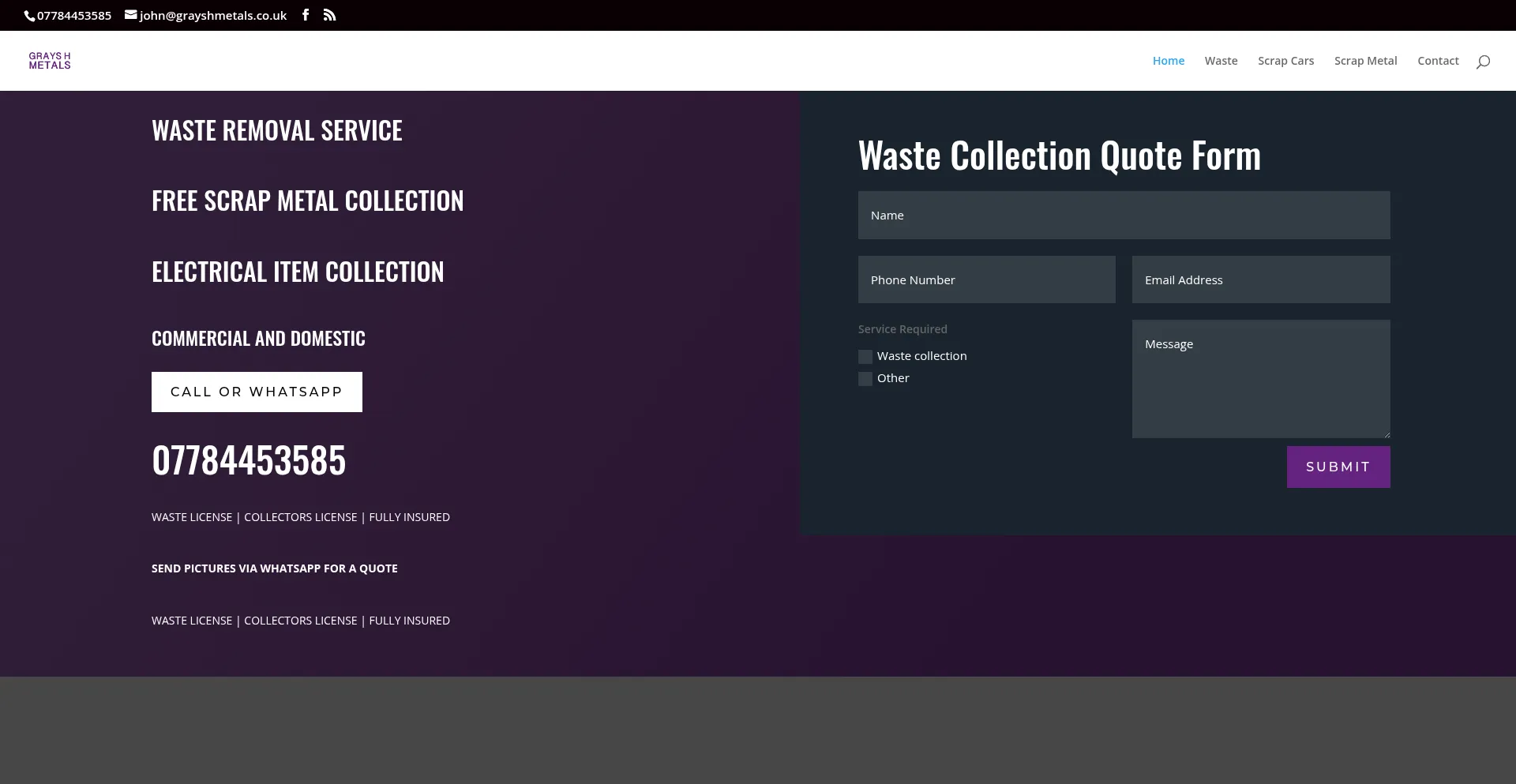Screen dimensions: 1516x784
Task: Click the Service Required label
Action: point(902,329)
